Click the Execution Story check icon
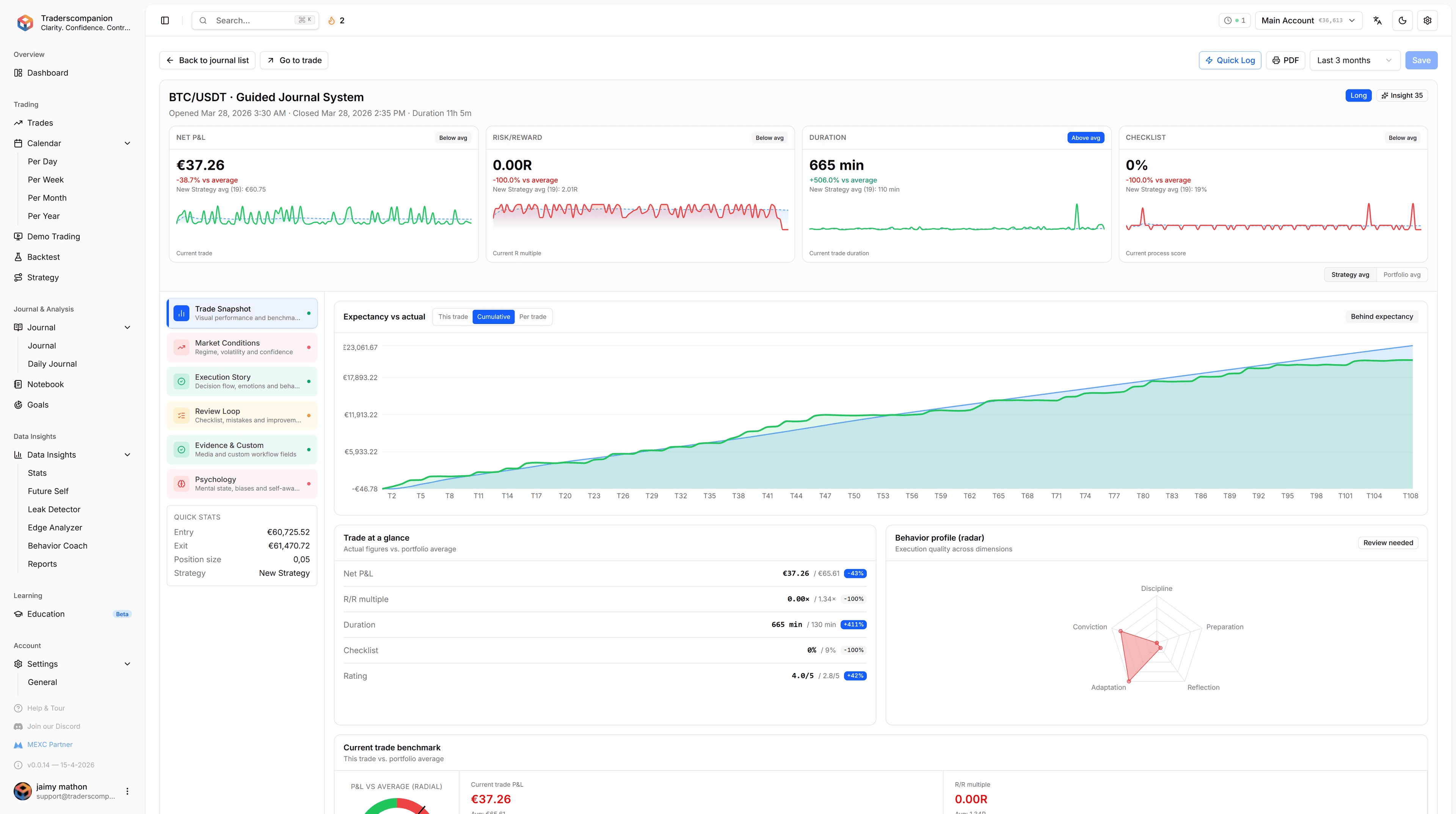Image resolution: width=1456 pixels, height=814 pixels. (x=182, y=381)
